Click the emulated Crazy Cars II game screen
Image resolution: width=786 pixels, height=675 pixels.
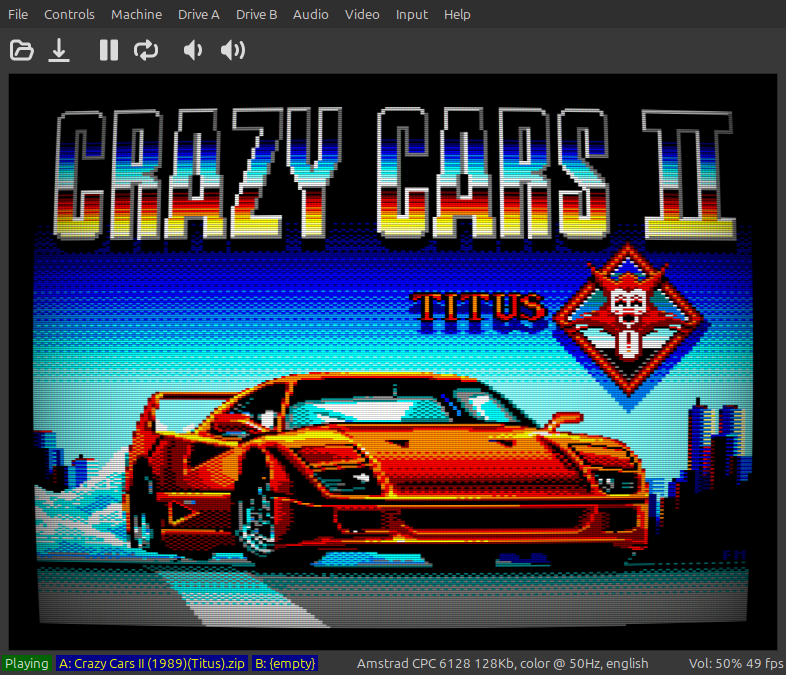pyautogui.click(x=392, y=362)
